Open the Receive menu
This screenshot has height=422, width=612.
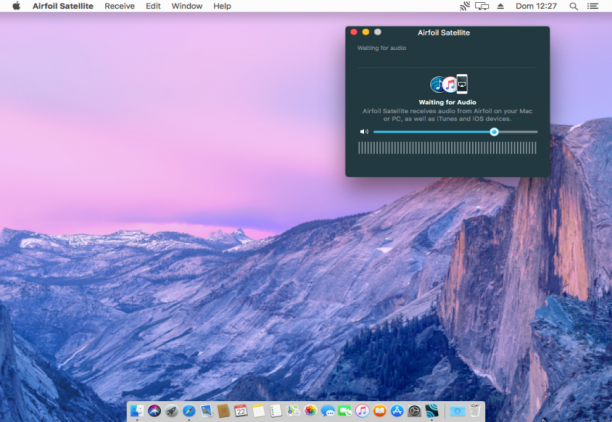[x=119, y=6]
